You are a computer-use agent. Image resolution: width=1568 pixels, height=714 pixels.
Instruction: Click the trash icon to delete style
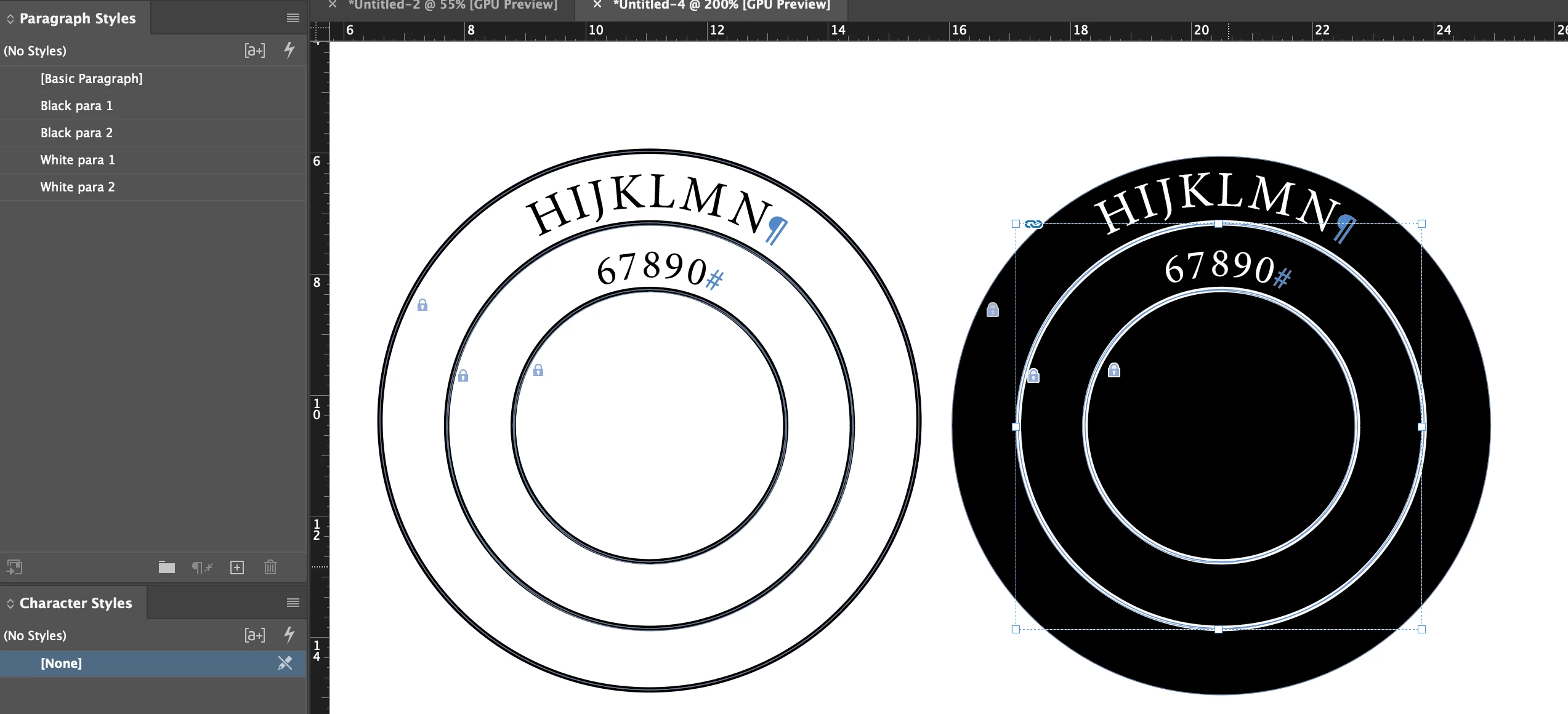(x=270, y=567)
